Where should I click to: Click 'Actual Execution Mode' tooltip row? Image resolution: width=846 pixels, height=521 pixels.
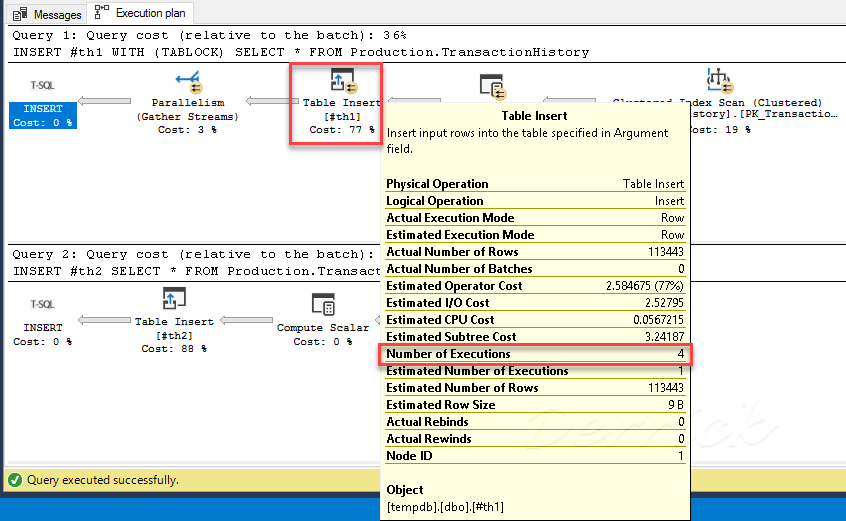(535, 218)
